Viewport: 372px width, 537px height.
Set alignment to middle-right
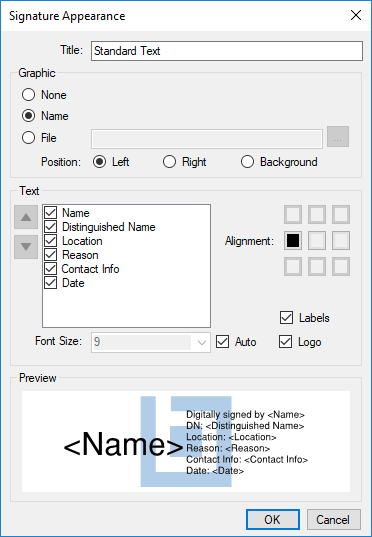pyautogui.click(x=341, y=240)
